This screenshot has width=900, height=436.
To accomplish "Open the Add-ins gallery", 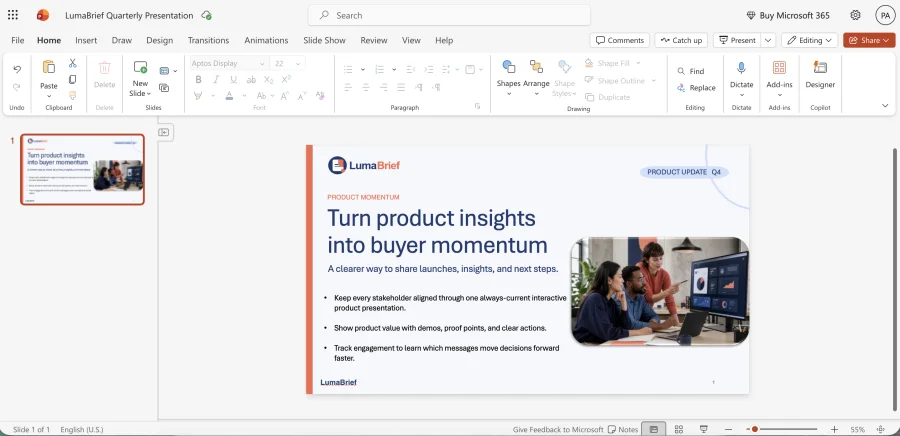I will point(779,77).
